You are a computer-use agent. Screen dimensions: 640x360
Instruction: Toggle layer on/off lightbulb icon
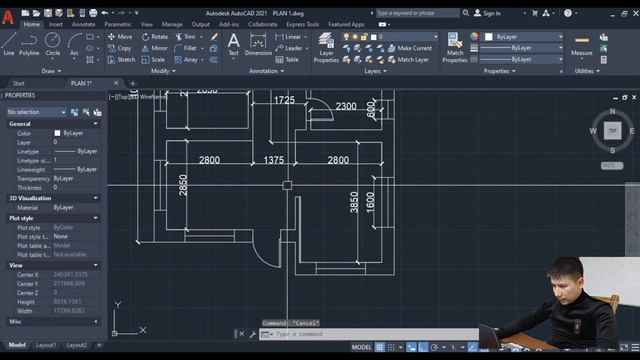coord(346,37)
